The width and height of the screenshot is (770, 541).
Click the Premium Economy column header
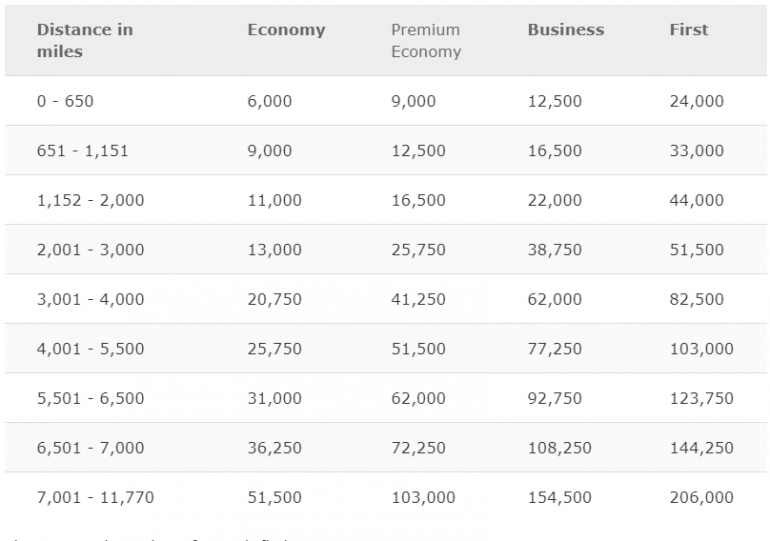[426, 40]
